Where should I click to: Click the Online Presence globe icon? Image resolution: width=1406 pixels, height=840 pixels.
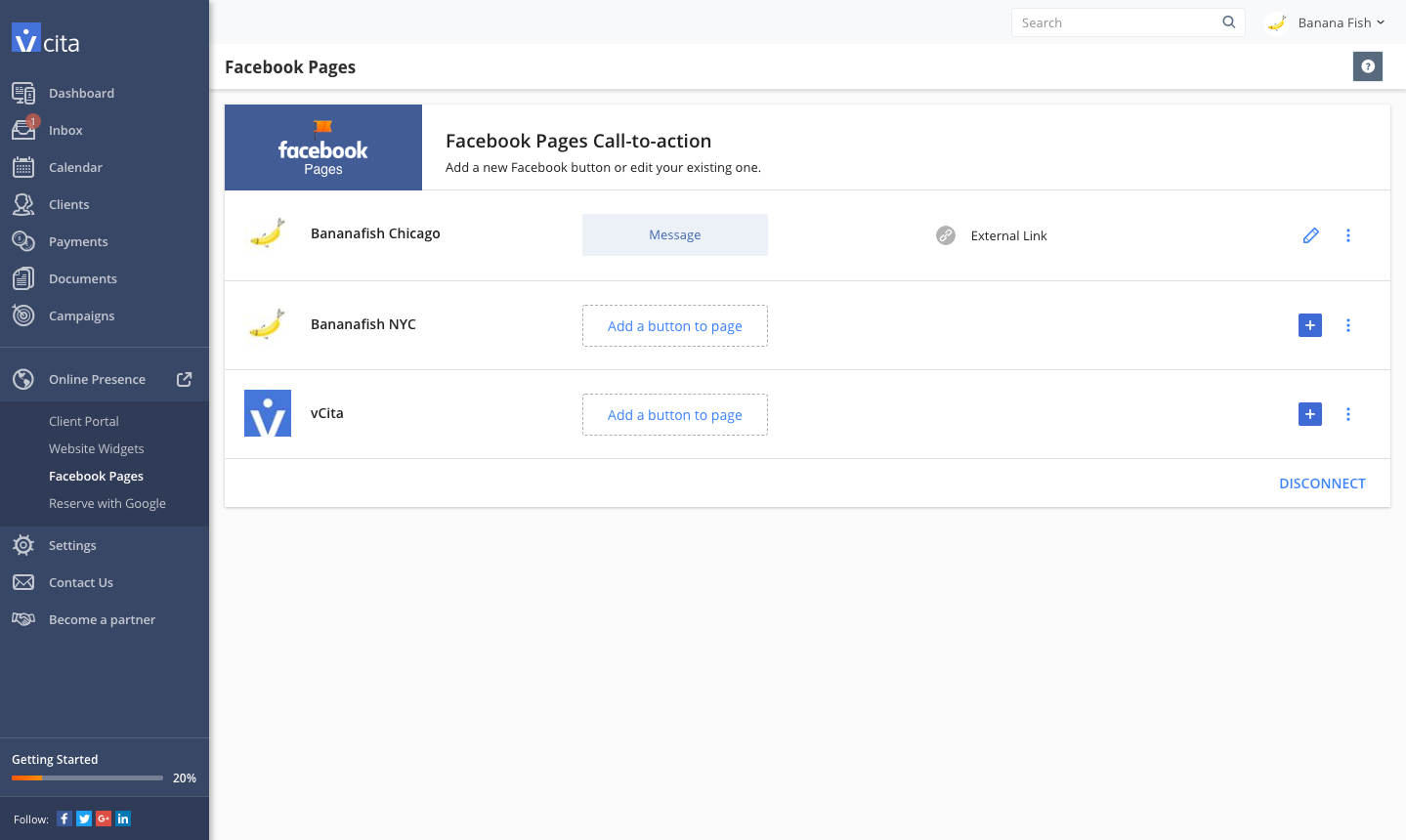pos(23,379)
